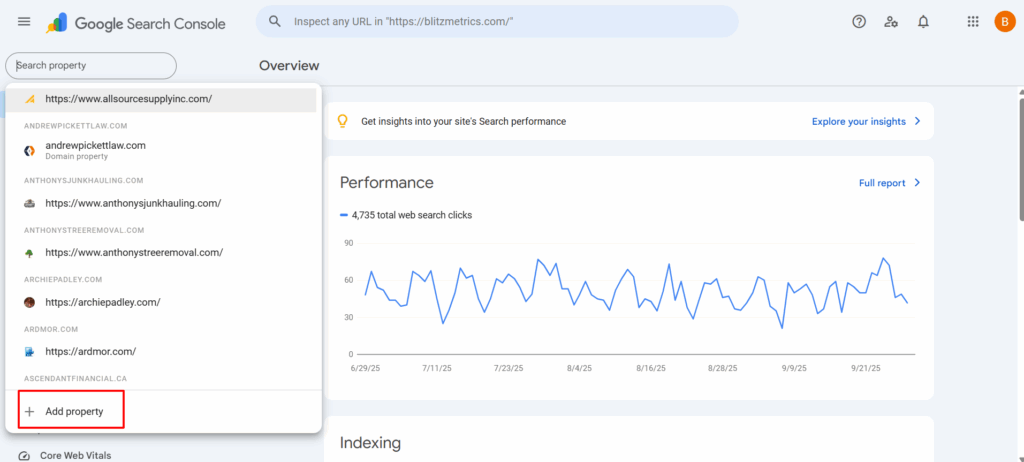This screenshot has width=1024, height=462.
Task: Click the ANTHONYSJUNKHAULING.COM group header
Action: (84, 180)
